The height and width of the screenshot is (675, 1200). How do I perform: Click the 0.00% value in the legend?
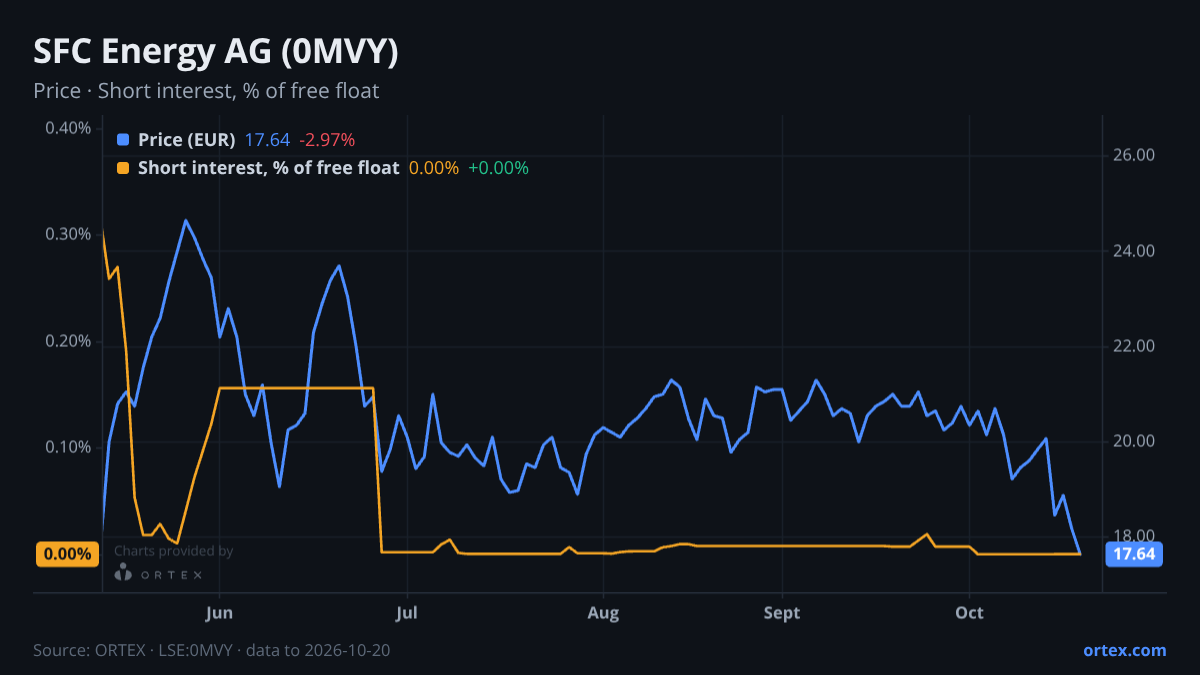click(434, 168)
